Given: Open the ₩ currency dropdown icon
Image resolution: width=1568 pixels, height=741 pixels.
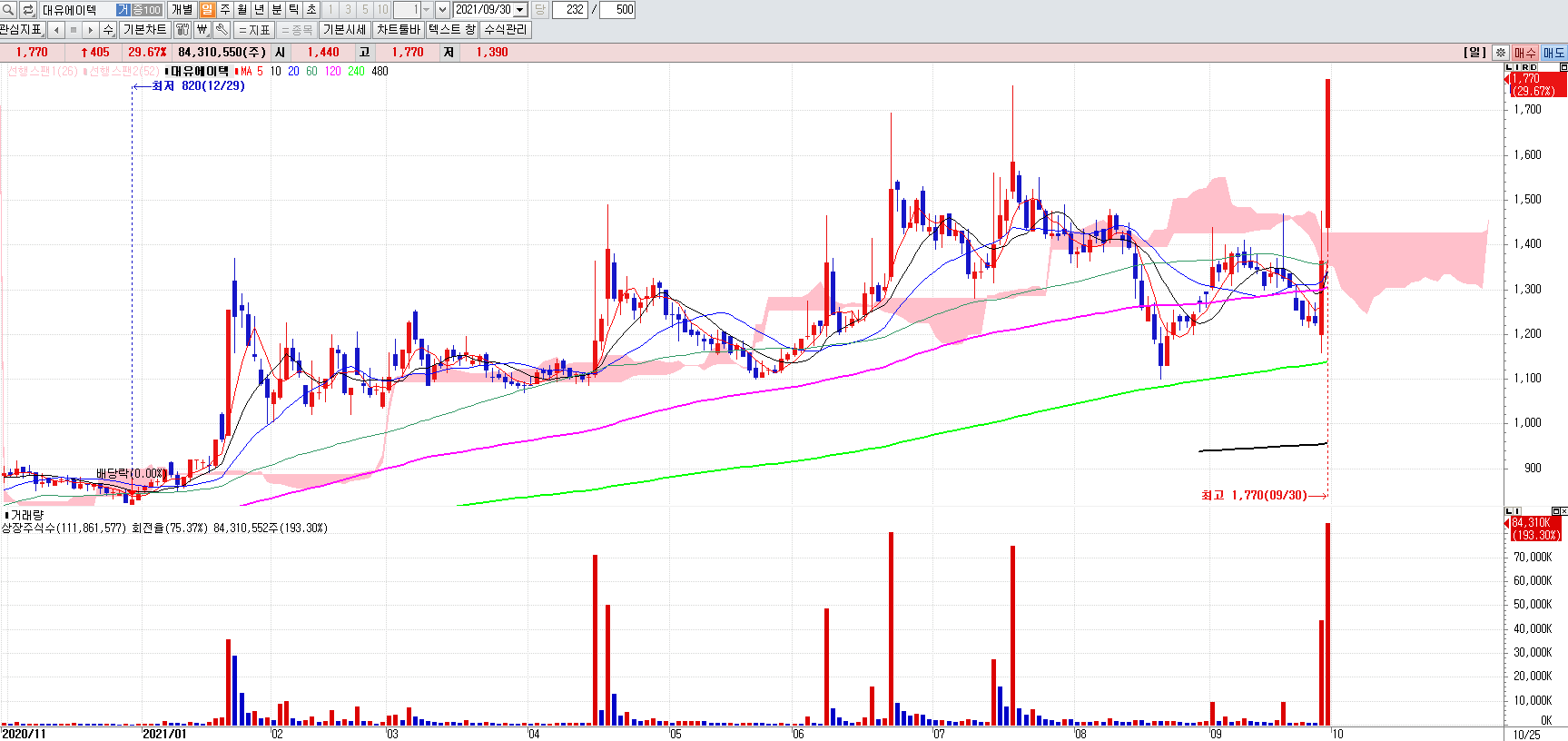Looking at the screenshot, I should [202, 29].
